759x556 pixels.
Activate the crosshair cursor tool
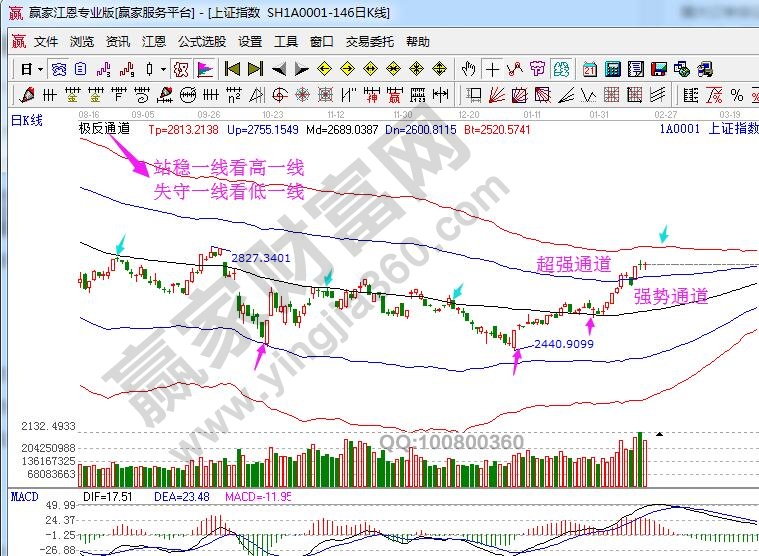[x=492, y=69]
